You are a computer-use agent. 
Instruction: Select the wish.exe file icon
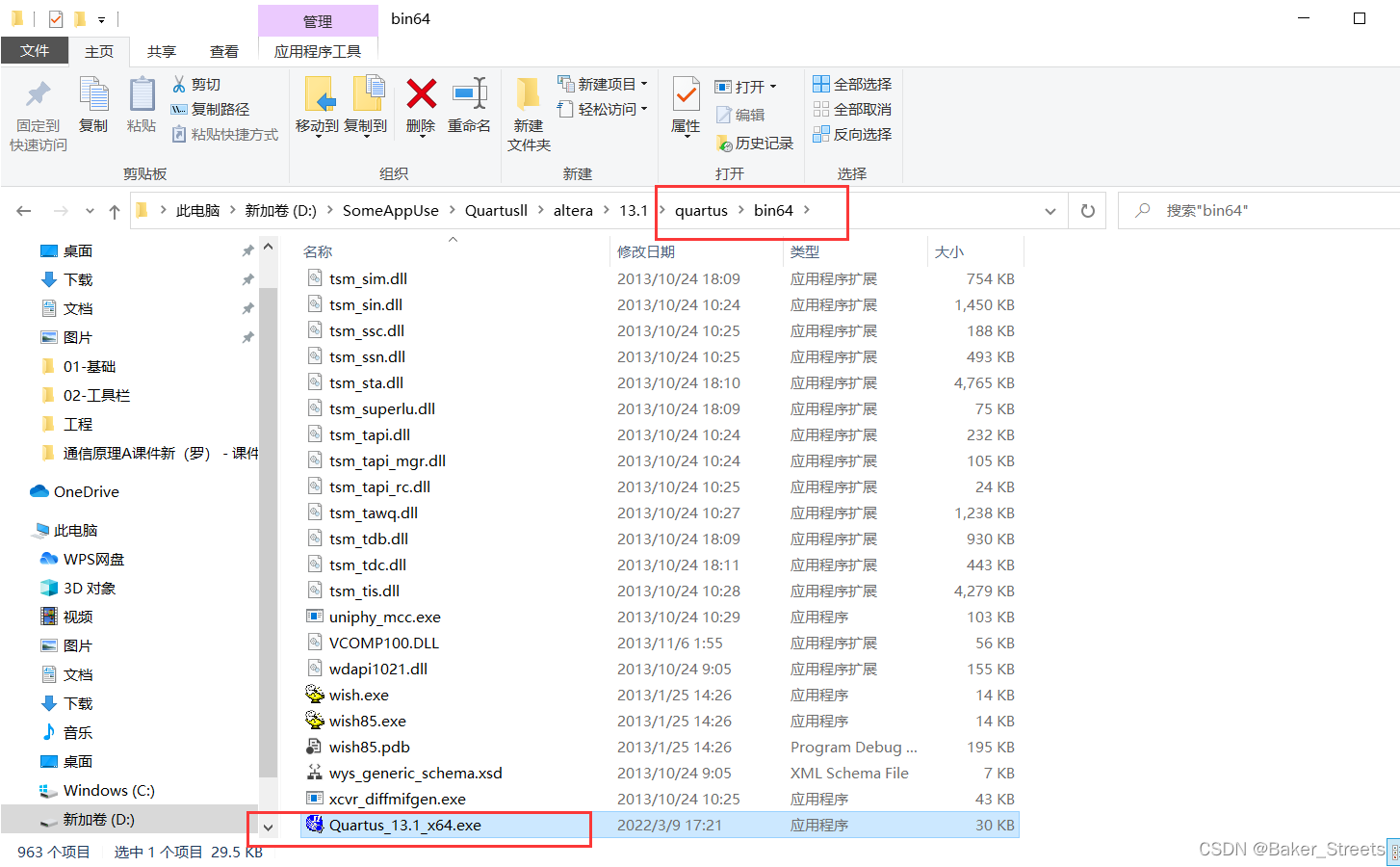coord(315,694)
